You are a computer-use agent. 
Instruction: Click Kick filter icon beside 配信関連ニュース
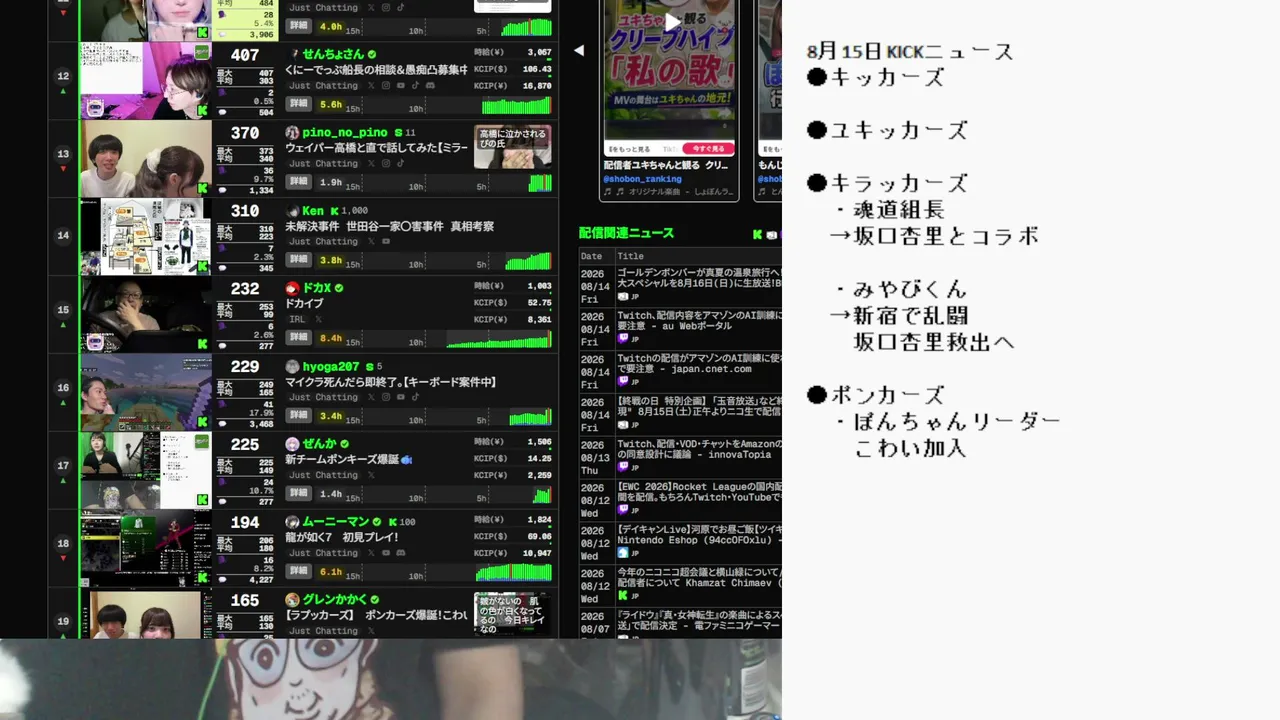click(758, 234)
